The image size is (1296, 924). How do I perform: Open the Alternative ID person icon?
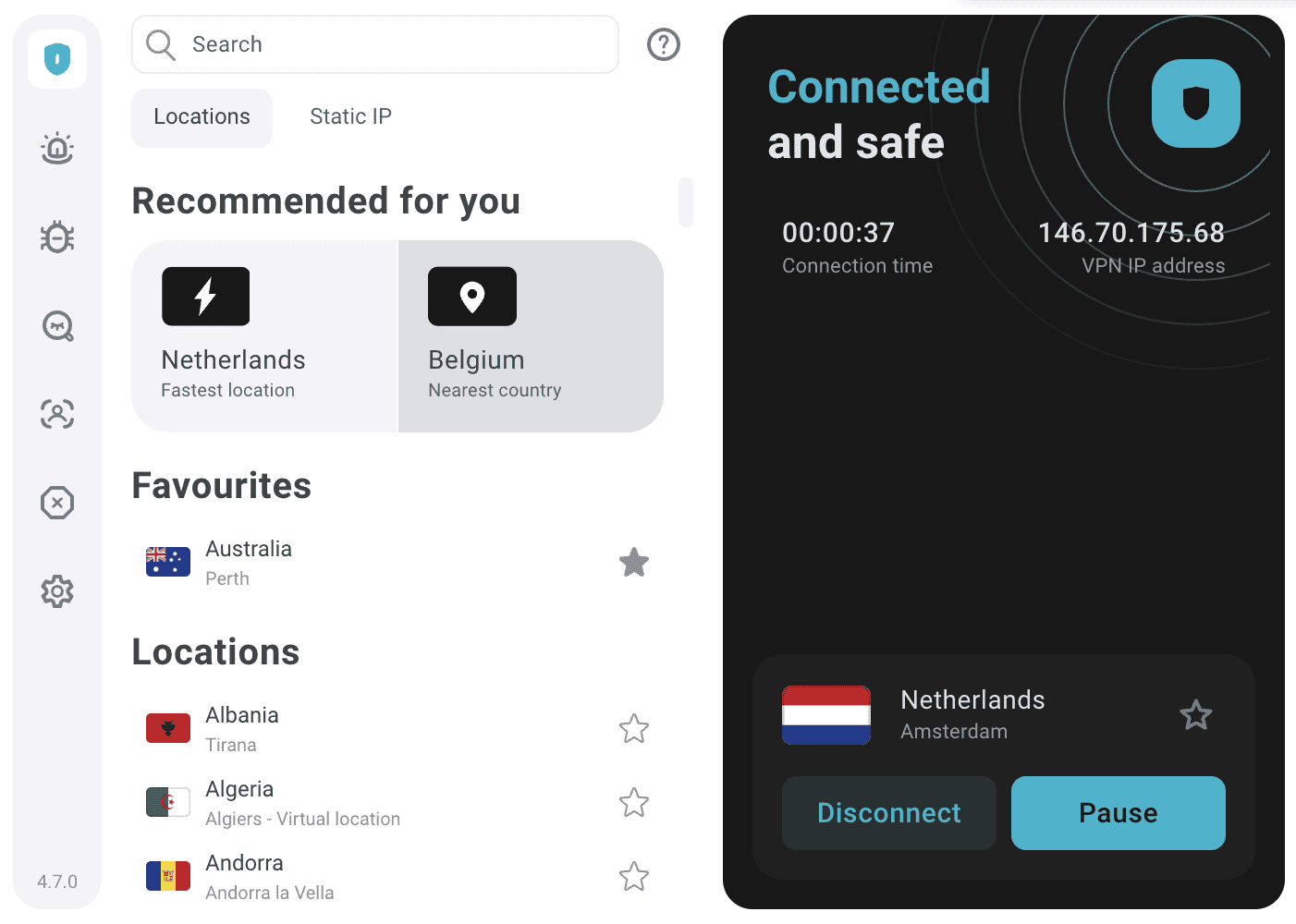57,414
